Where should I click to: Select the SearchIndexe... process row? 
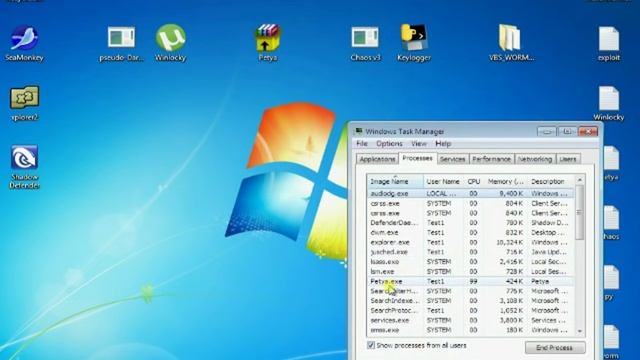[x=471, y=301]
